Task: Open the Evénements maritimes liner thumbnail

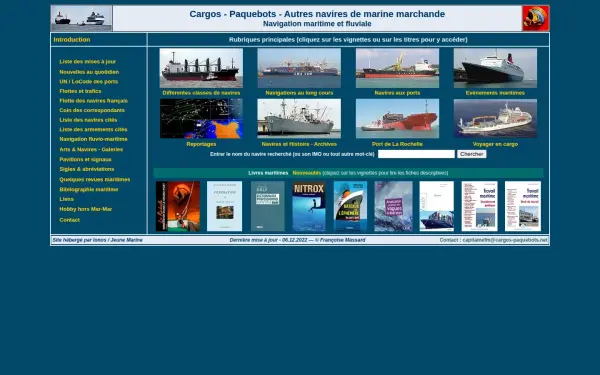Action: coord(495,68)
